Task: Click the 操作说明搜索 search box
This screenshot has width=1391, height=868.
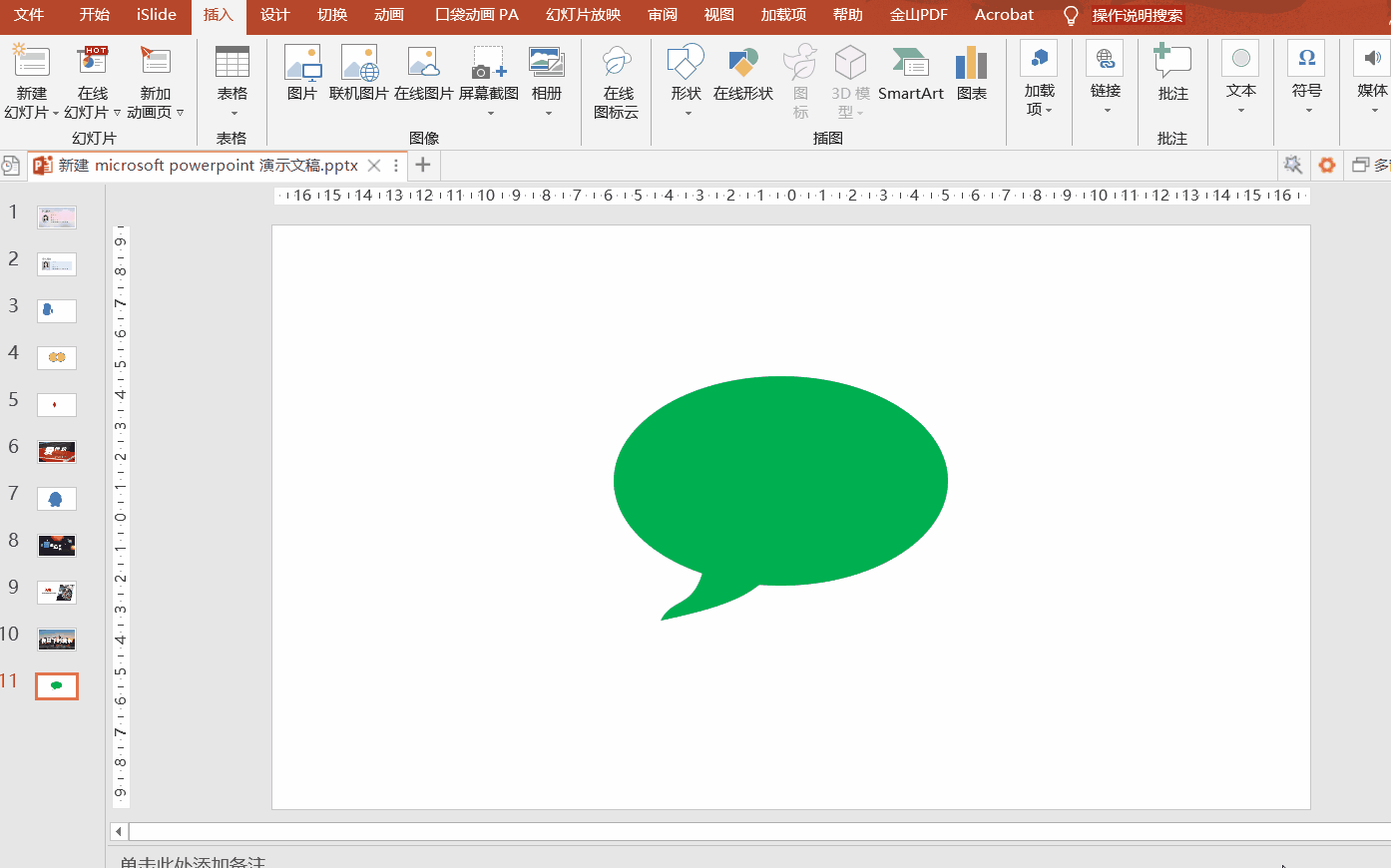Action: point(1138,16)
